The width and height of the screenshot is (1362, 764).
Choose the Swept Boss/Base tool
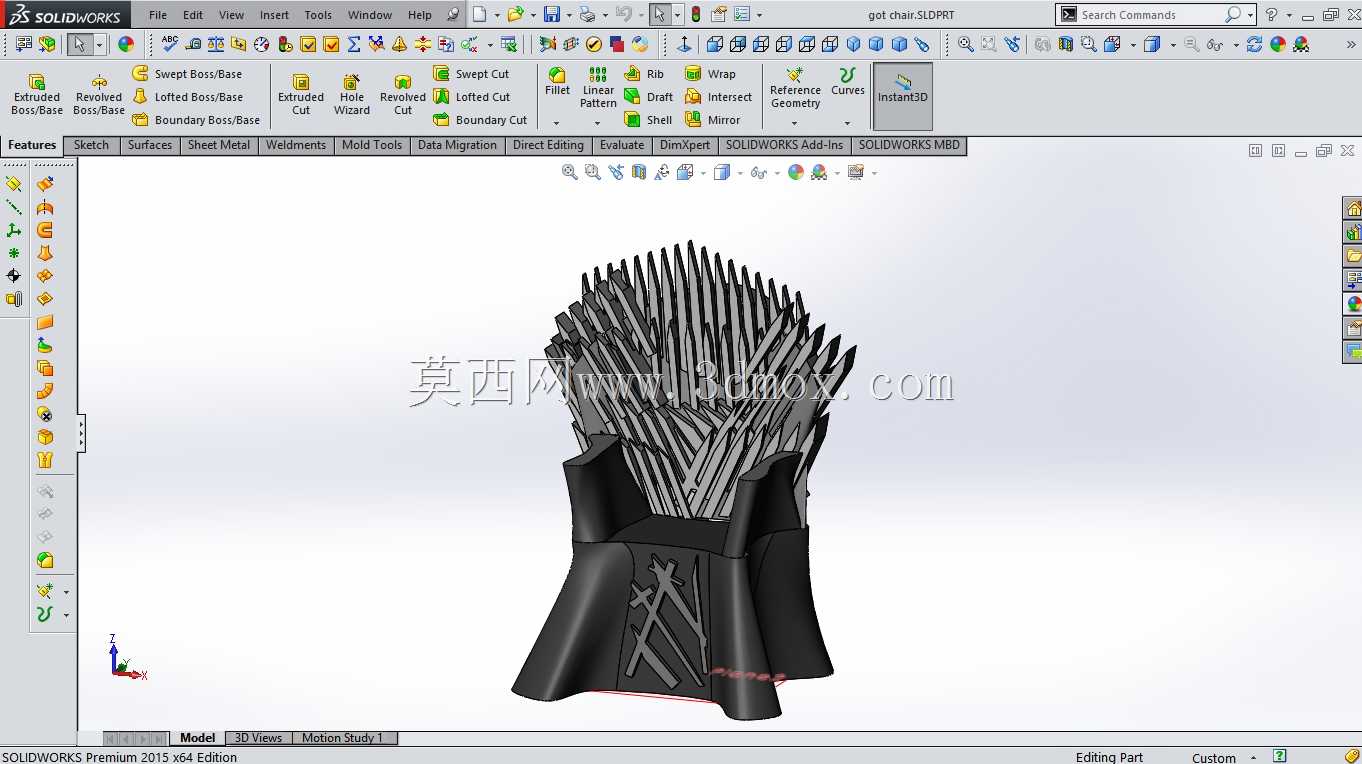(187, 74)
